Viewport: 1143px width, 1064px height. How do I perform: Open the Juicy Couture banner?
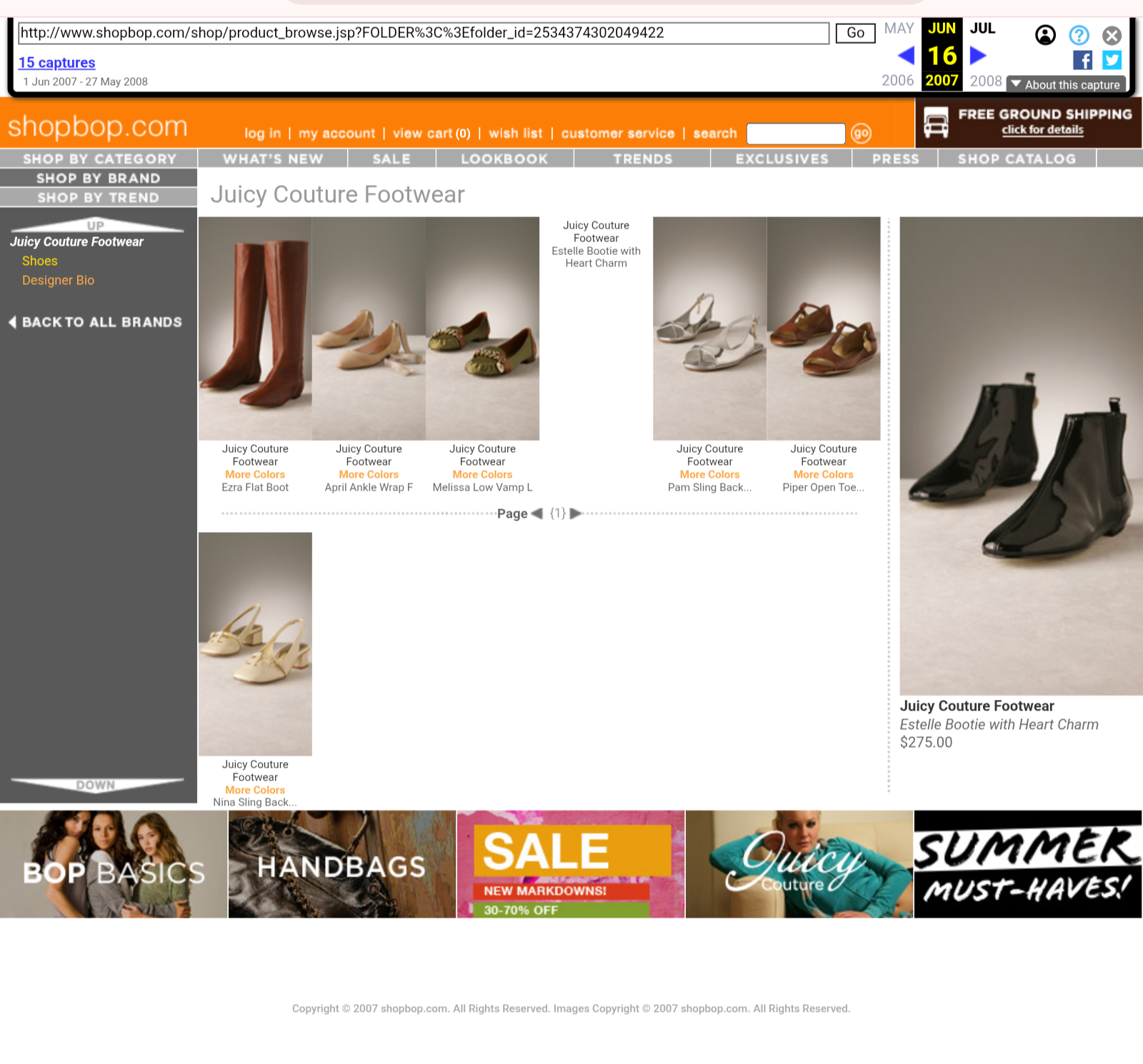point(799,864)
